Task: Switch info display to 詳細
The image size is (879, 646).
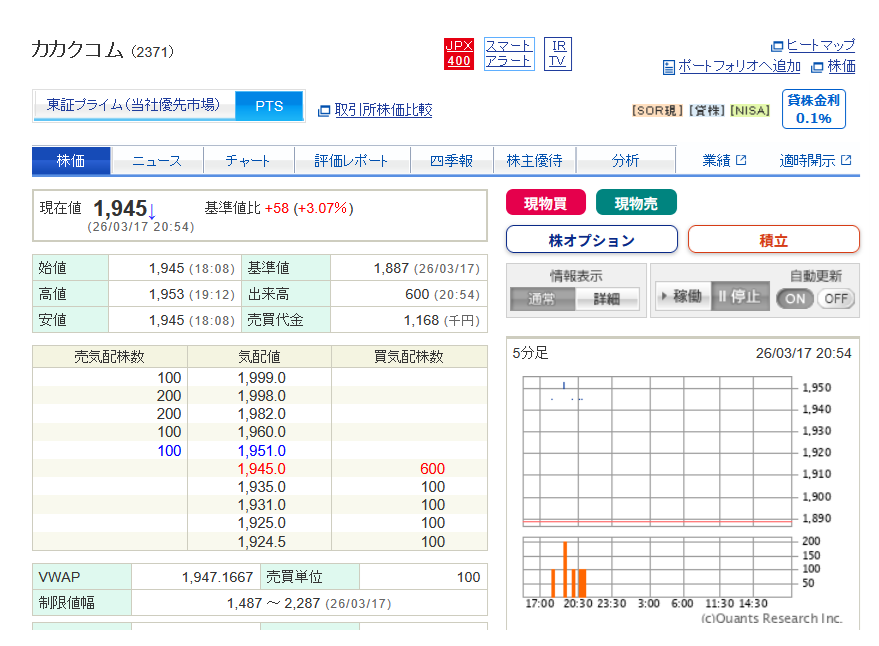Action: [606, 298]
